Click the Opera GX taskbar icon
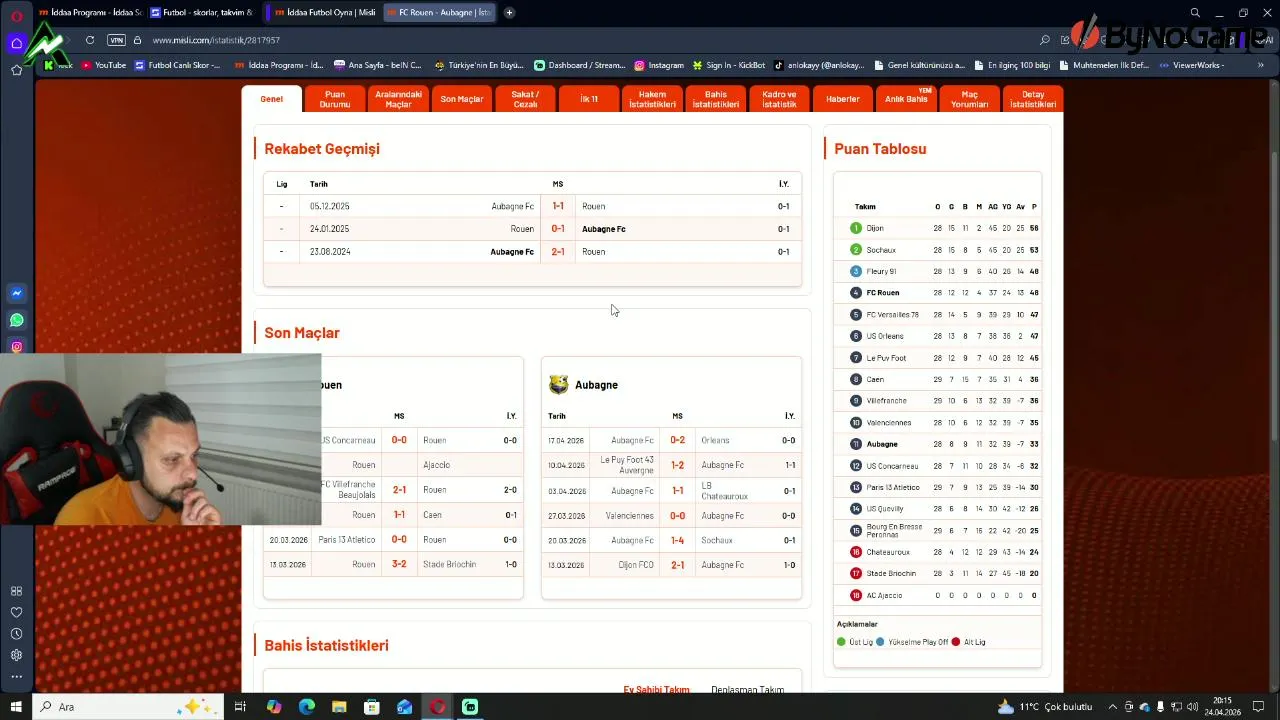This screenshot has width=1280, height=720. pos(438,707)
